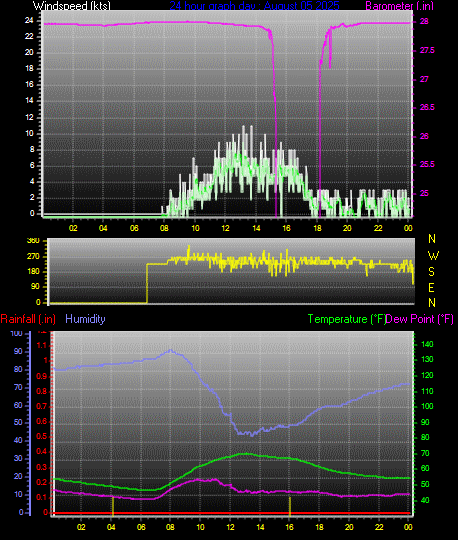Image resolution: width=458 pixels, height=540 pixels.
Task: Click the yellow marker bar near 04 hour
Action: pyautogui.click(x=113, y=506)
